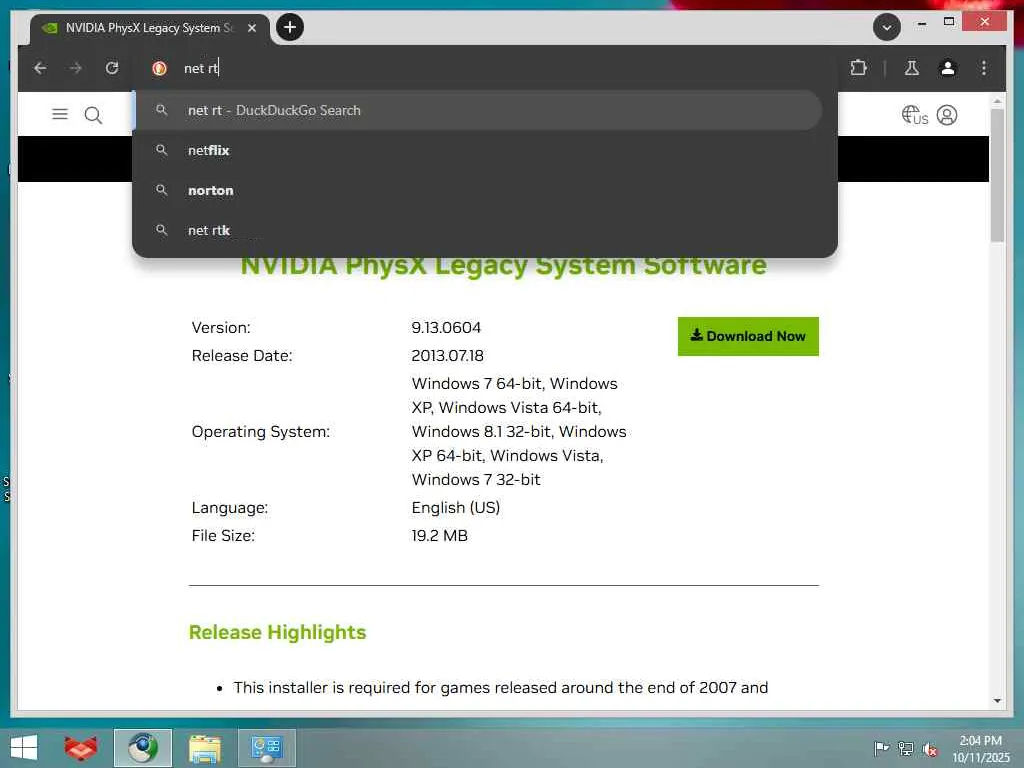Open the extensions puzzle icon

coord(858,68)
